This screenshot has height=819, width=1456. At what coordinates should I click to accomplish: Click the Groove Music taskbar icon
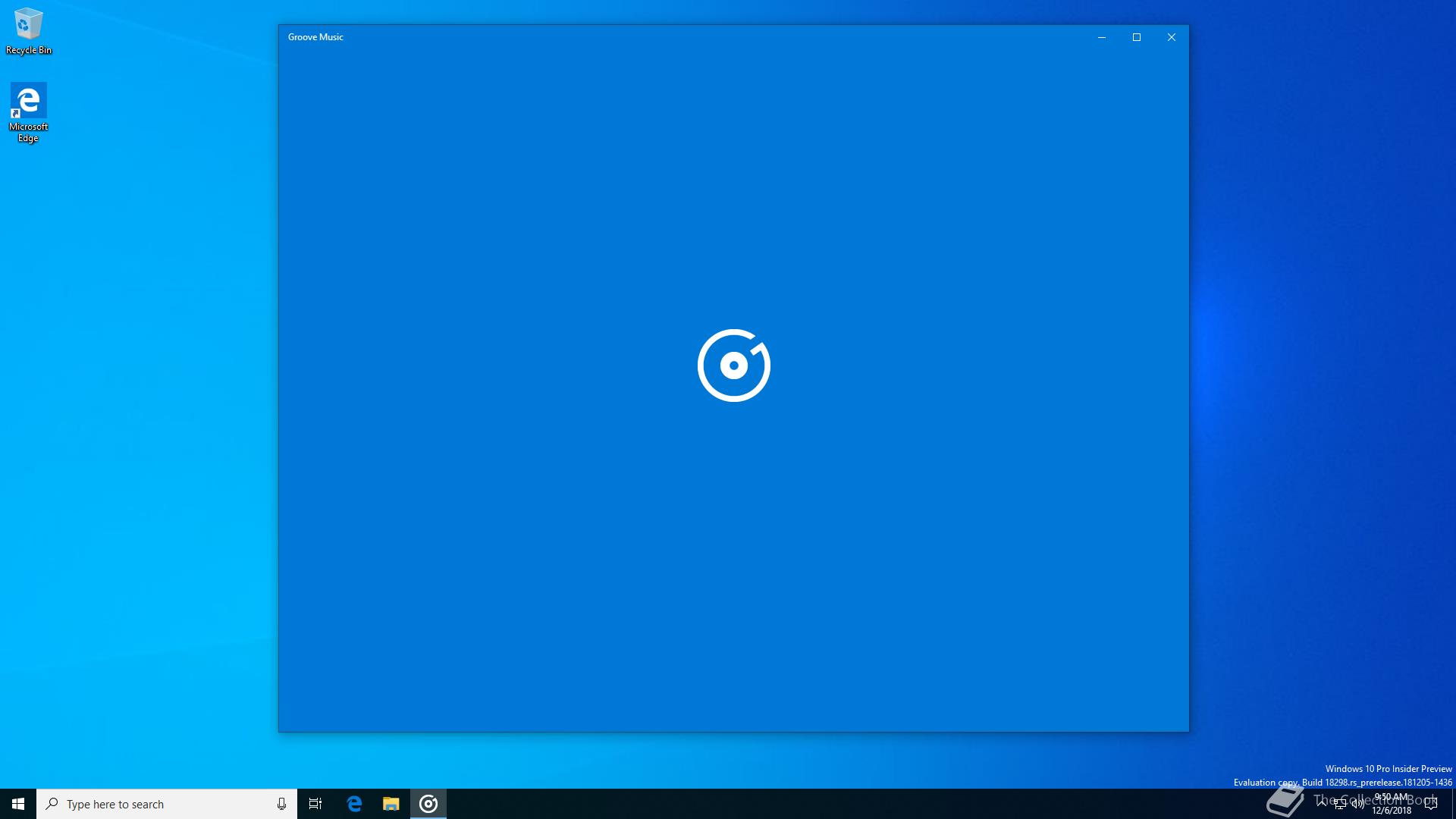coord(428,804)
